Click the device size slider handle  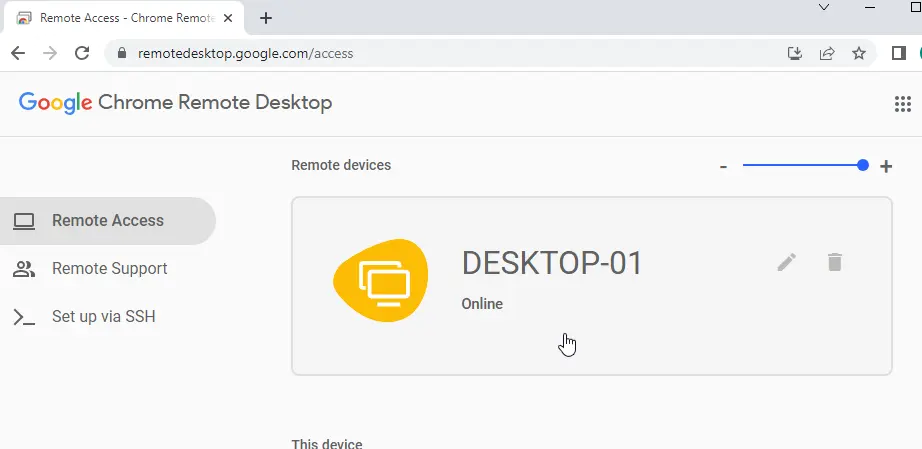[863, 165]
